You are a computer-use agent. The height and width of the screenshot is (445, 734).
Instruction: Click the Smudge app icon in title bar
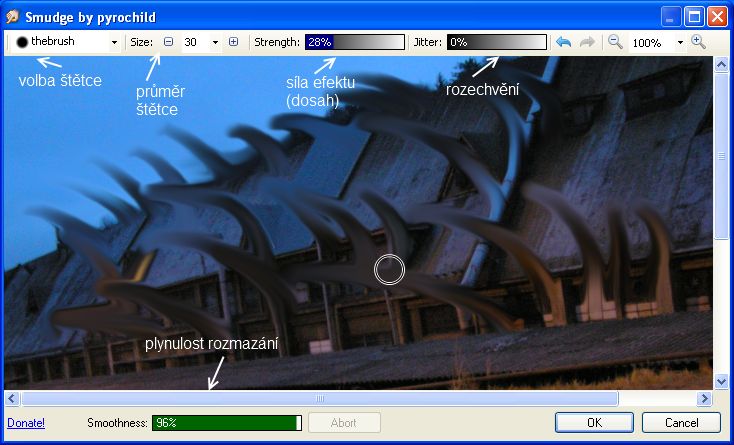[x=12, y=17]
